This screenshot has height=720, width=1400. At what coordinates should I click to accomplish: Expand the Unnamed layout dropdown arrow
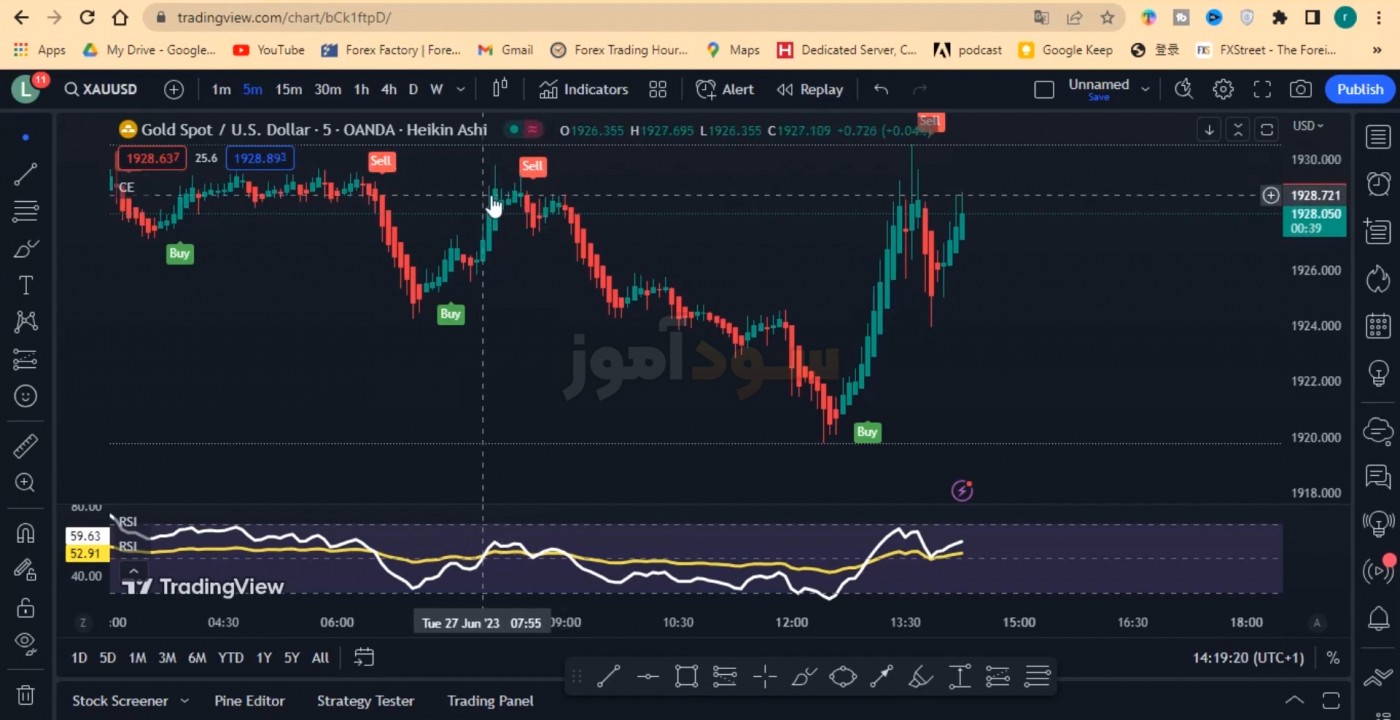pyautogui.click(x=1145, y=89)
